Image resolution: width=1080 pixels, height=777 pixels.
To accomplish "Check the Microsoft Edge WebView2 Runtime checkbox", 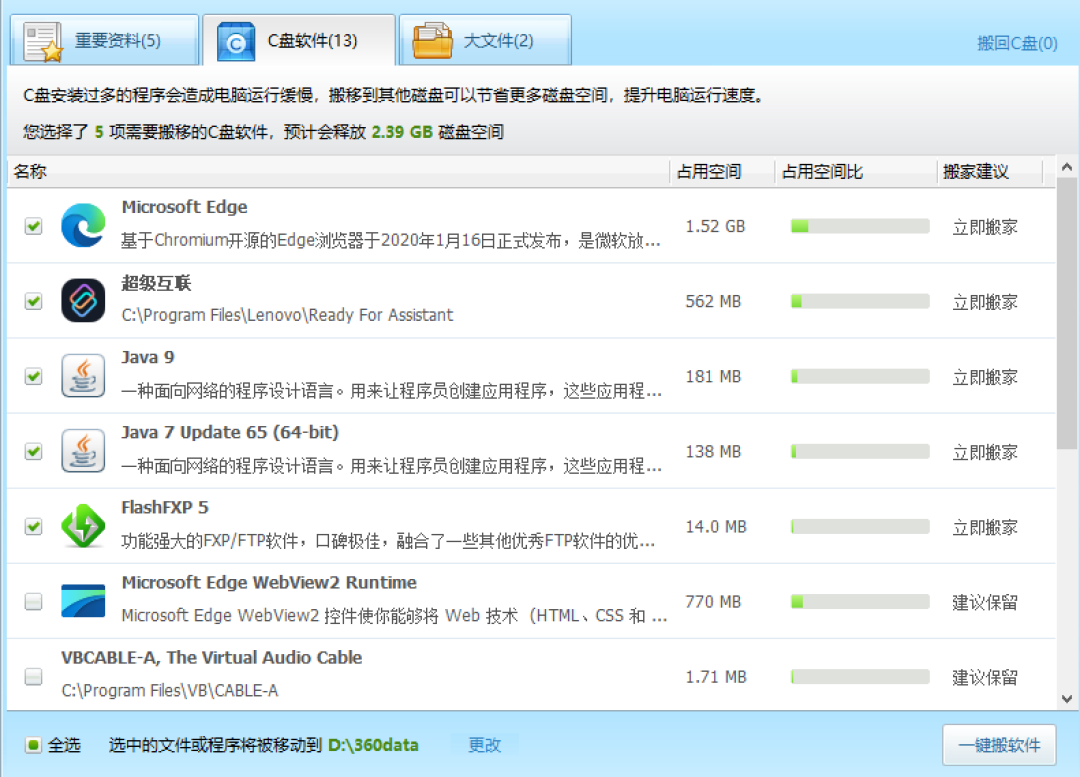I will pos(33,601).
